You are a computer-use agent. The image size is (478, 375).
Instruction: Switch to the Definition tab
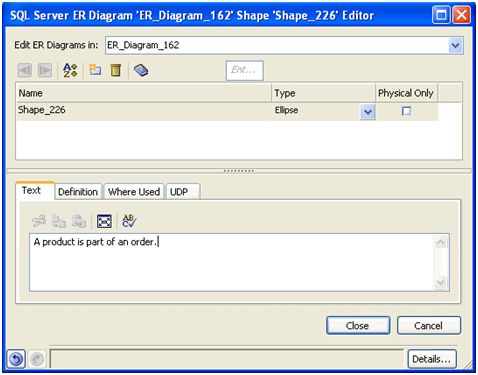[78, 192]
